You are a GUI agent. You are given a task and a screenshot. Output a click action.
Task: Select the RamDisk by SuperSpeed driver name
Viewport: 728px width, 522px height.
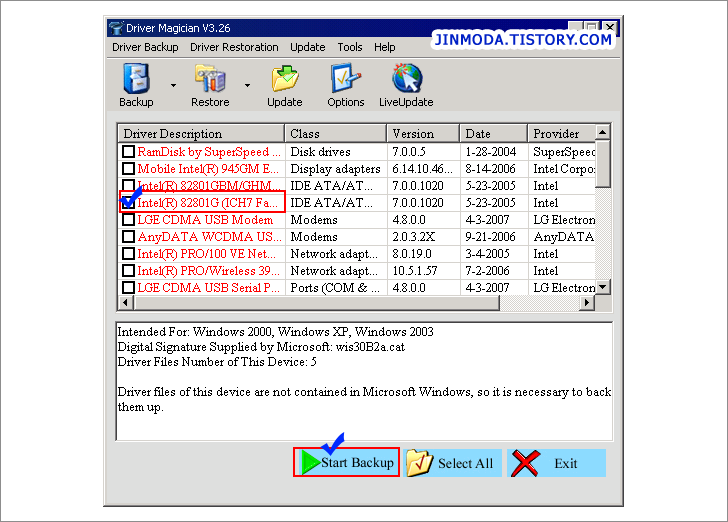[x=209, y=152]
